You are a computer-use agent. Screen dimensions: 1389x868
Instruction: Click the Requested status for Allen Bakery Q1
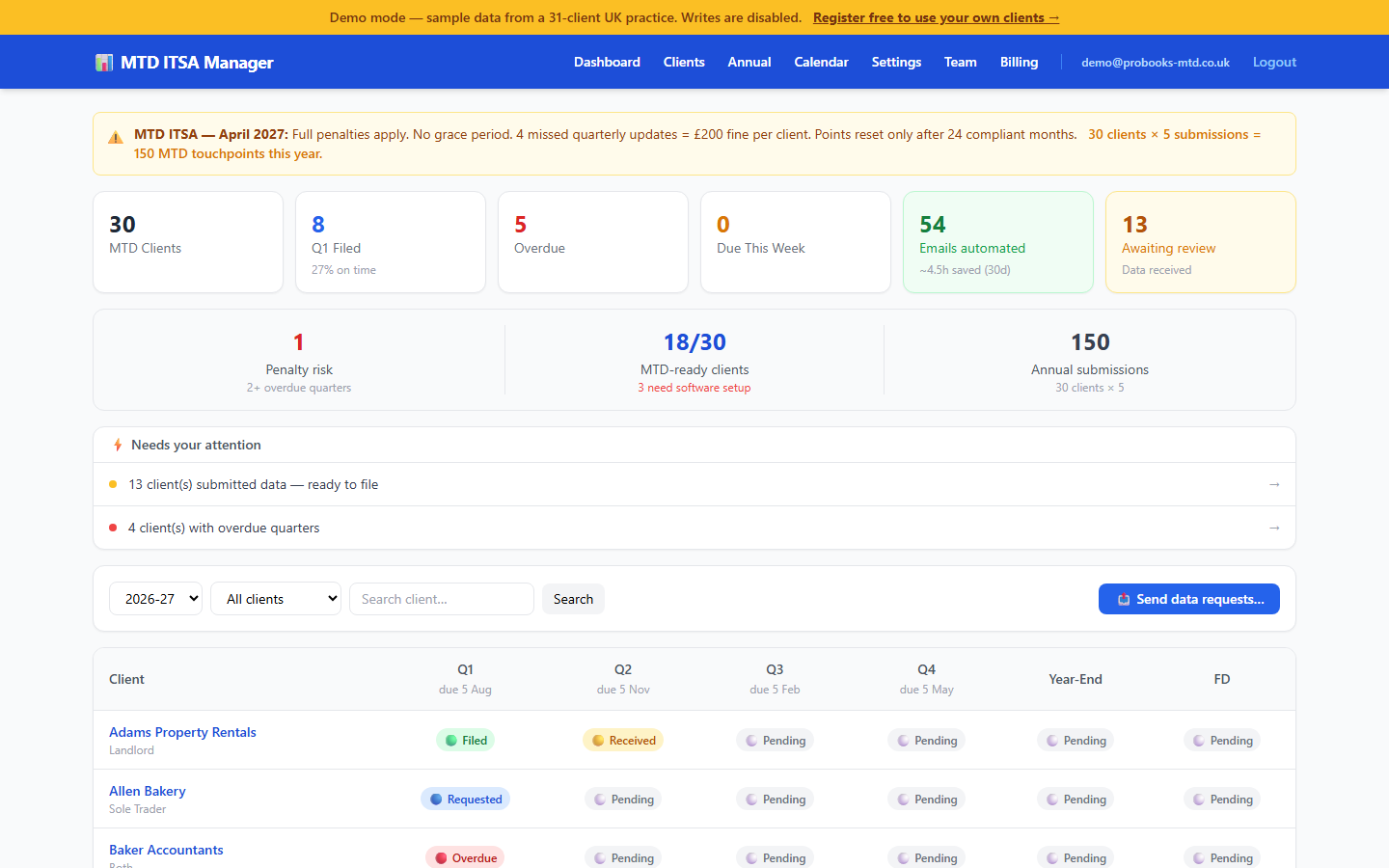(466, 800)
